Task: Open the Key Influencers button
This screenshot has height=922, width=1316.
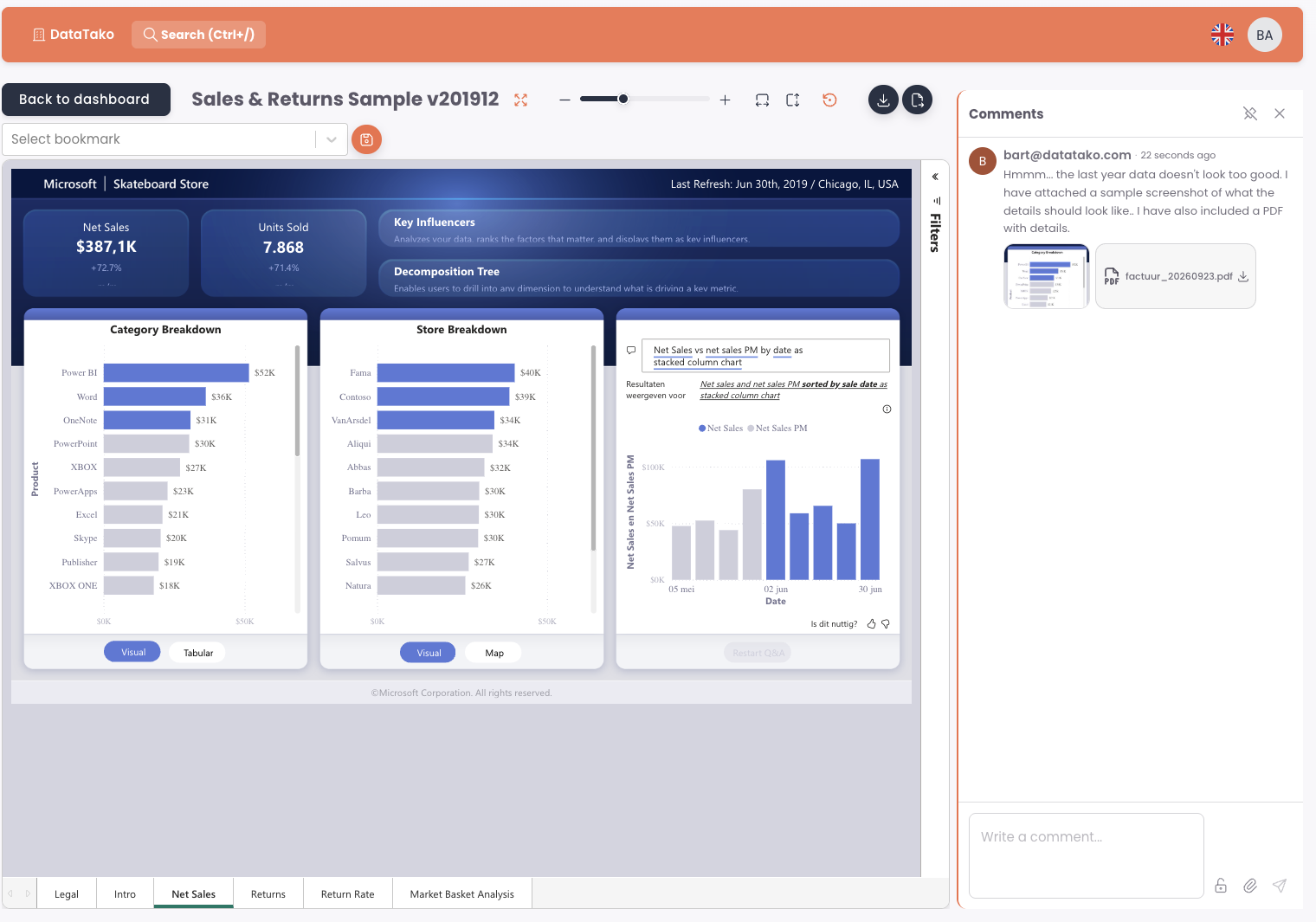Action: tap(639, 229)
